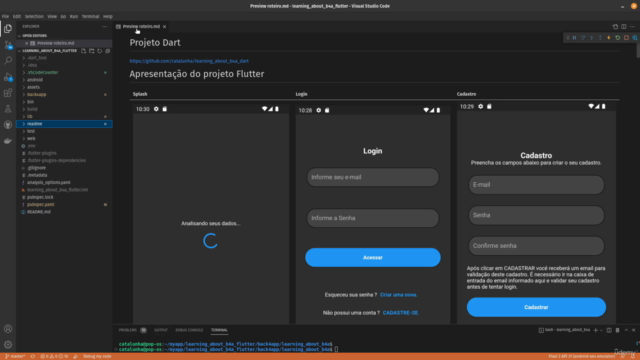This screenshot has width=640, height=360.
Task: Switch to the Output panel tab
Action: click(161, 330)
